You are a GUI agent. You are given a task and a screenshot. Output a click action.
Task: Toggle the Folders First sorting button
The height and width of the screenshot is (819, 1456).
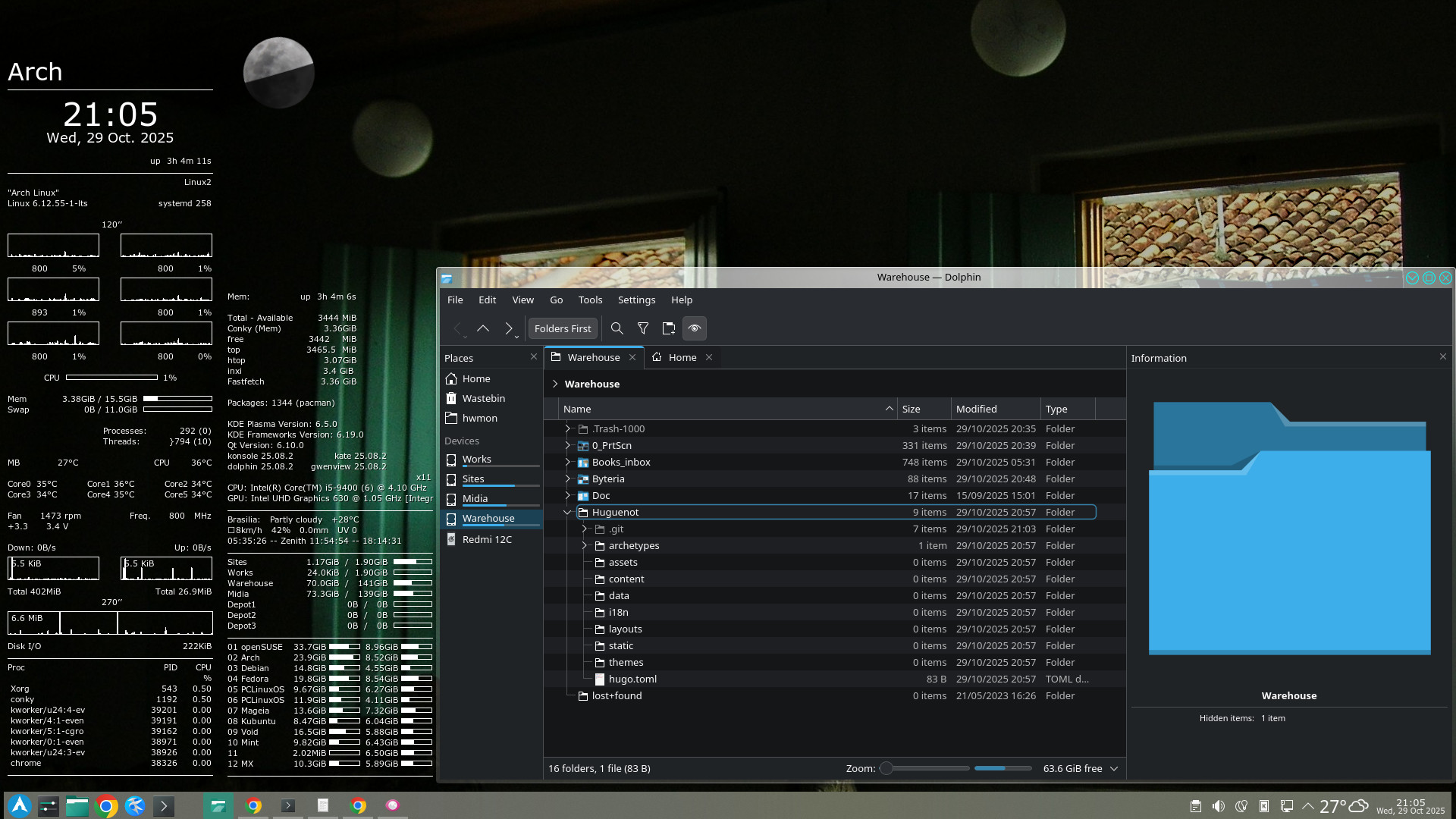pyautogui.click(x=562, y=328)
